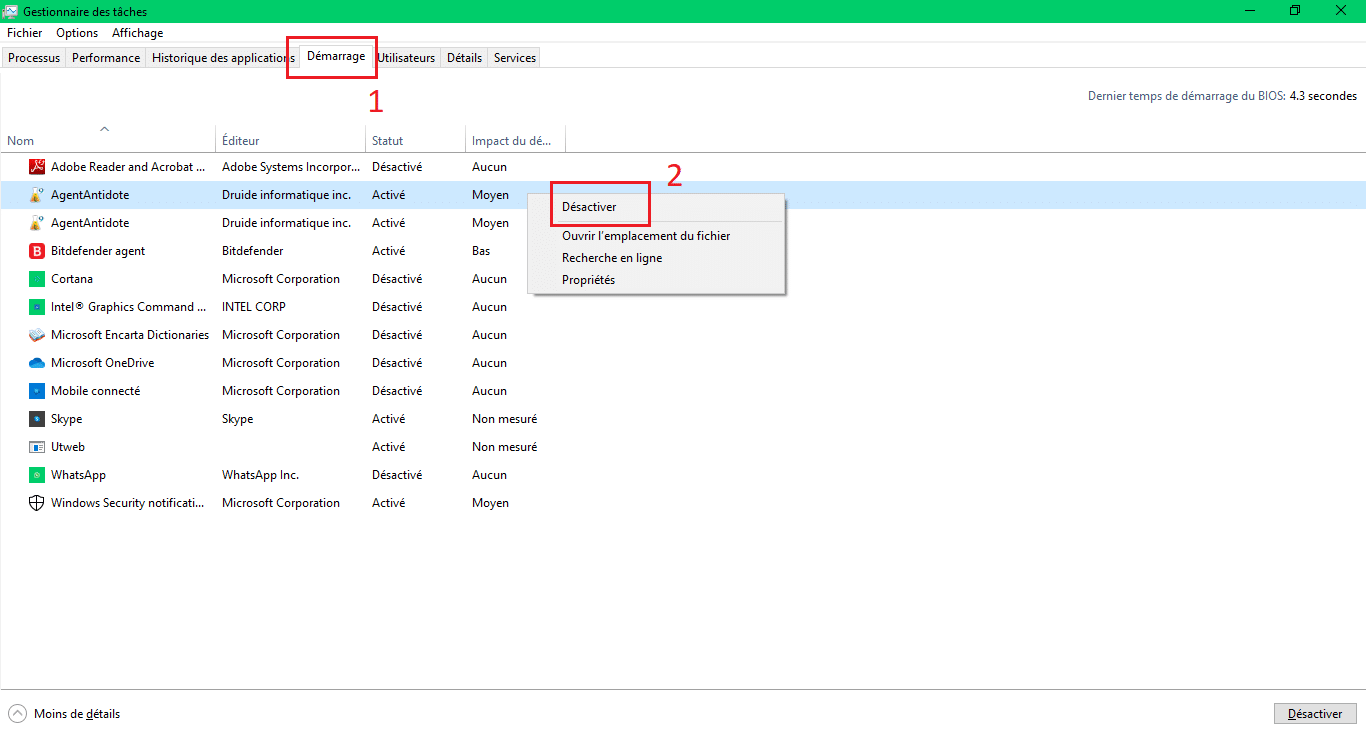The height and width of the screenshot is (737, 1366).
Task: Select the Bitdefender agent row name
Action: 98,251
